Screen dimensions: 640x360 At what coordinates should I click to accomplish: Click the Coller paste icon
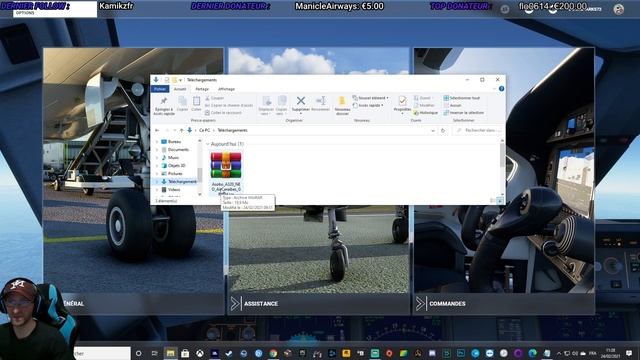[196, 104]
